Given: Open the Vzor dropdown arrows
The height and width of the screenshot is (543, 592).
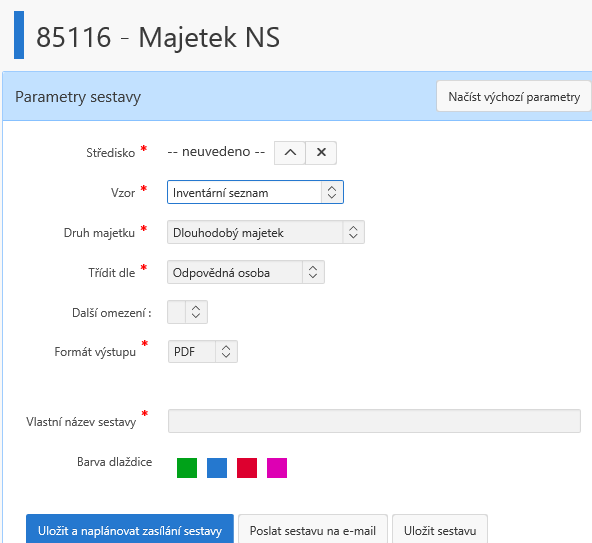Looking at the screenshot, I should (x=332, y=192).
